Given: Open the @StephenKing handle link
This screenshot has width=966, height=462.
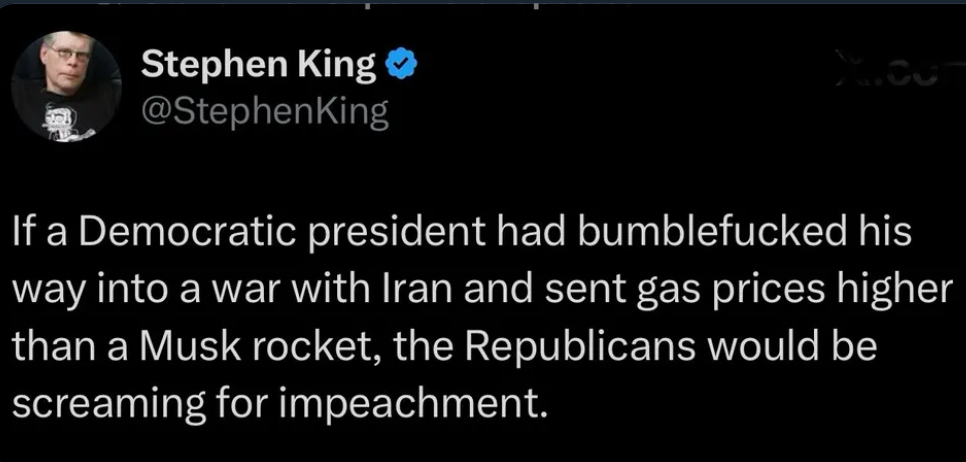Looking at the screenshot, I should click(264, 112).
